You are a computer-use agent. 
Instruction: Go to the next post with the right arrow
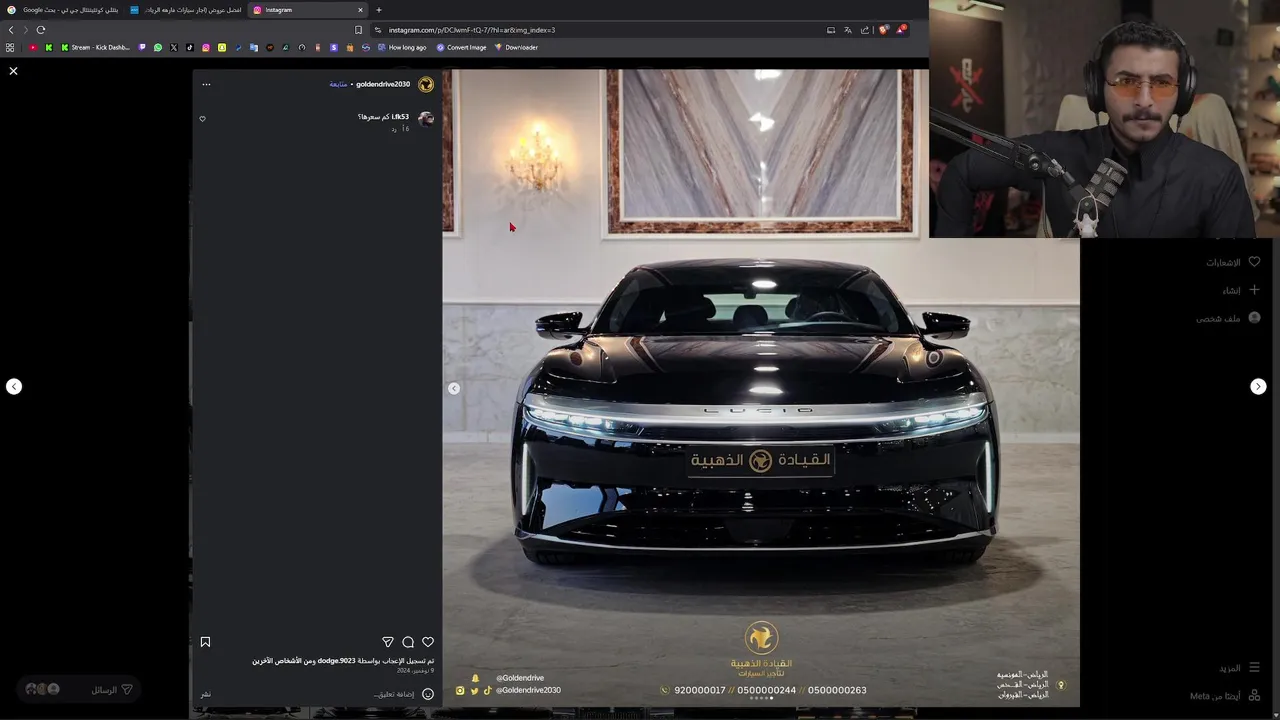[x=1258, y=386]
